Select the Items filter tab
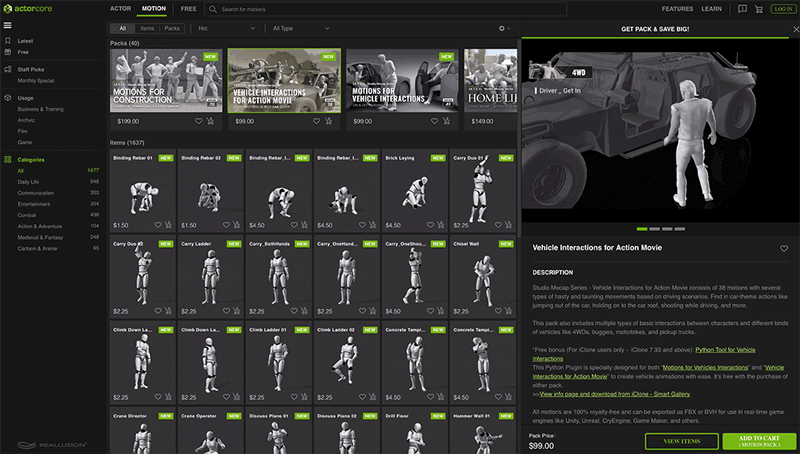This screenshot has width=800, height=454. (147, 29)
